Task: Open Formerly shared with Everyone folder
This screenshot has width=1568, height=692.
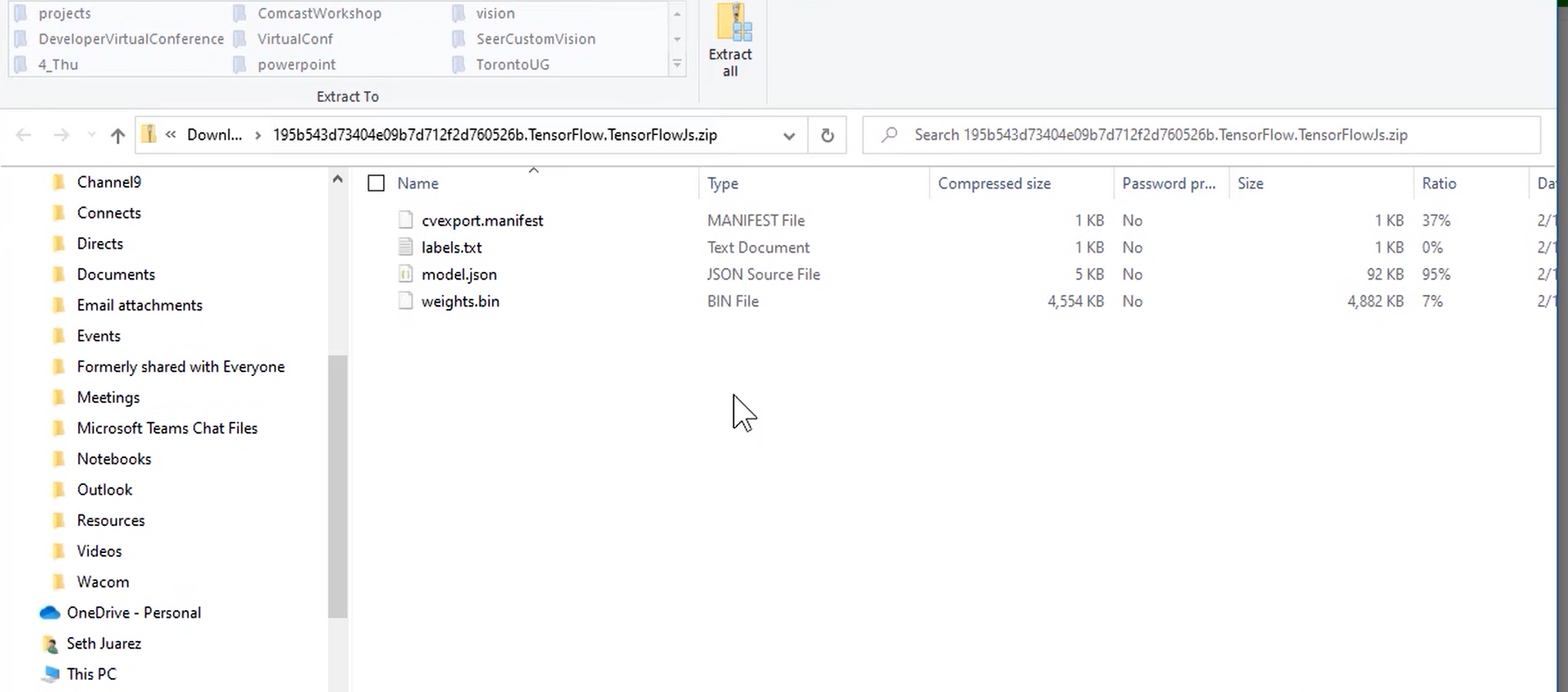Action: click(x=181, y=367)
